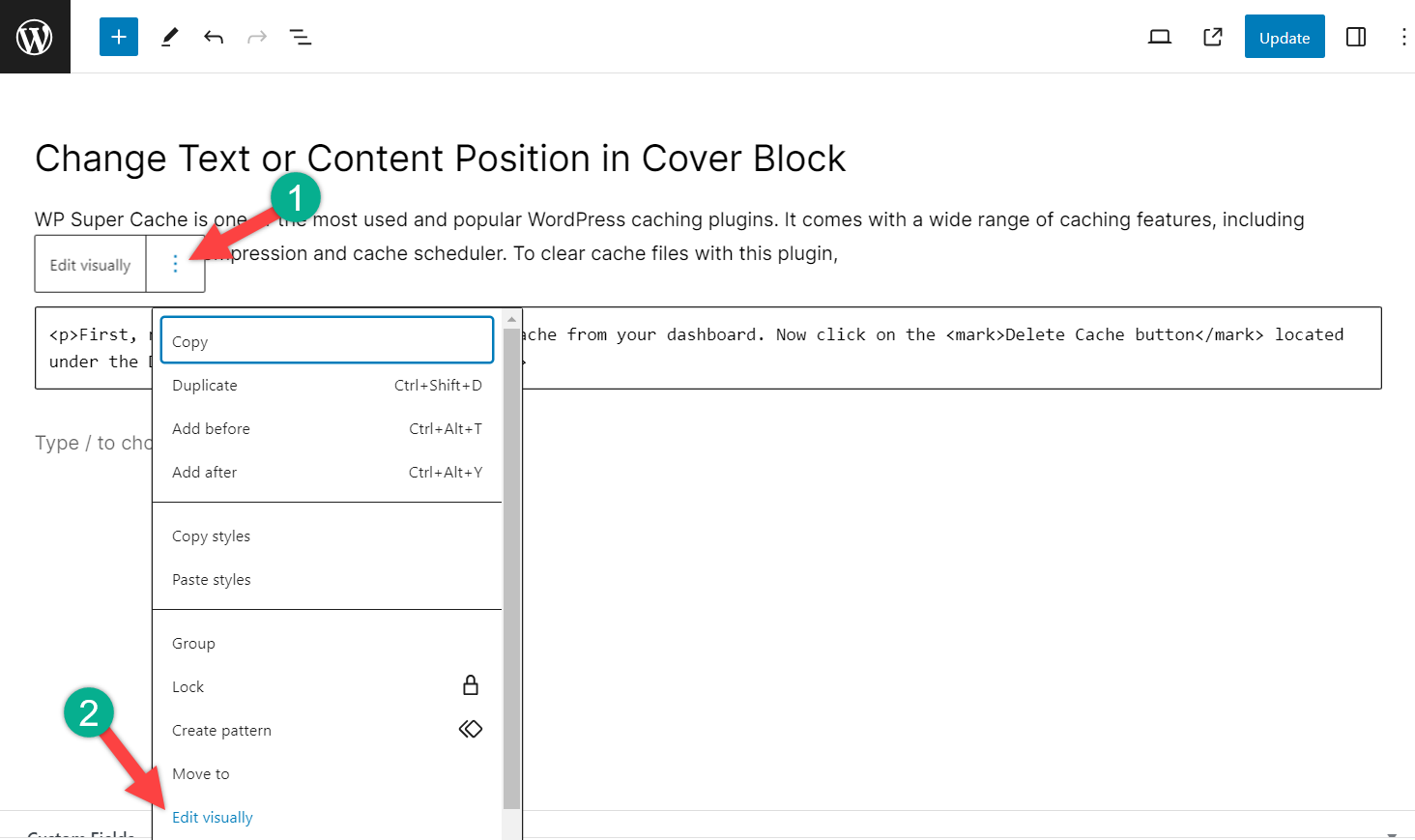The height and width of the screenshot is (840, 1415).
Task: View post in new tab icon
Action: (x=1213, y=37)
